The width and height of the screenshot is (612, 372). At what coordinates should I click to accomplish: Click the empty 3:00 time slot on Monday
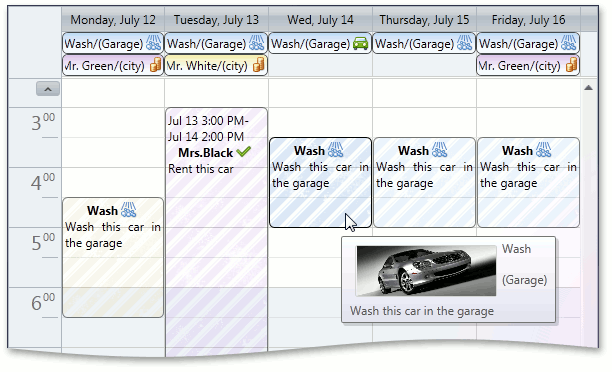coord(113,123)
